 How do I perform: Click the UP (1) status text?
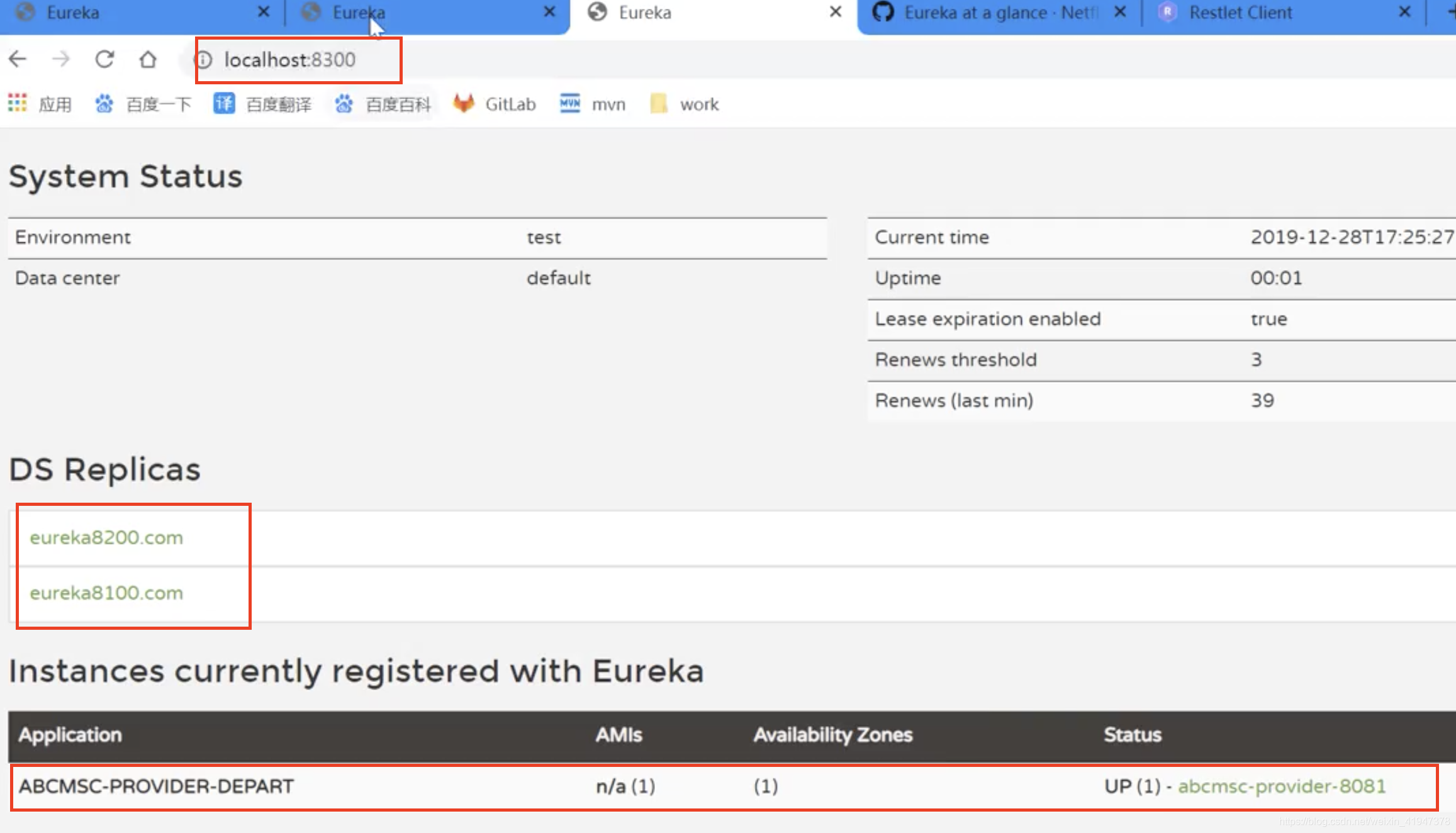(1132, 786)
